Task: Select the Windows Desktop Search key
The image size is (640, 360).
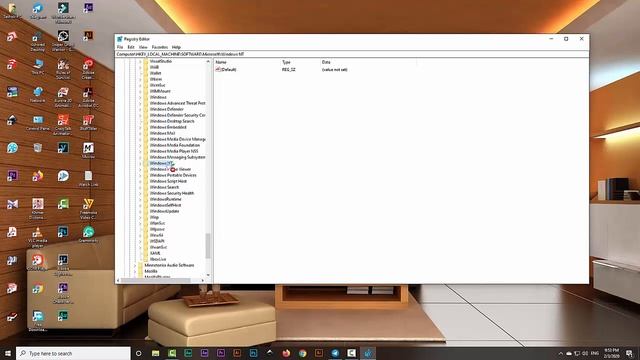Action: point(172,121)
